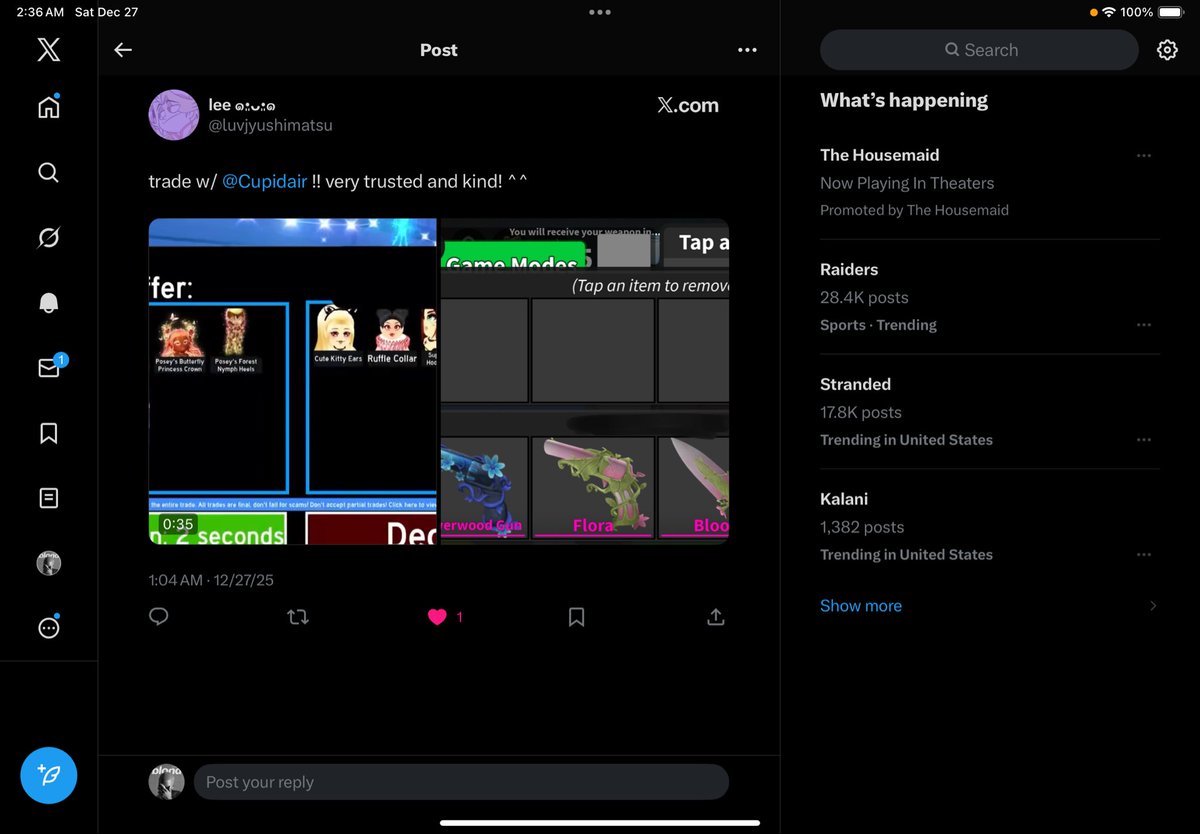Tap the Wi-Fi status icon
This screenshot has height=834, width=1200.
tap(1108, 12)
